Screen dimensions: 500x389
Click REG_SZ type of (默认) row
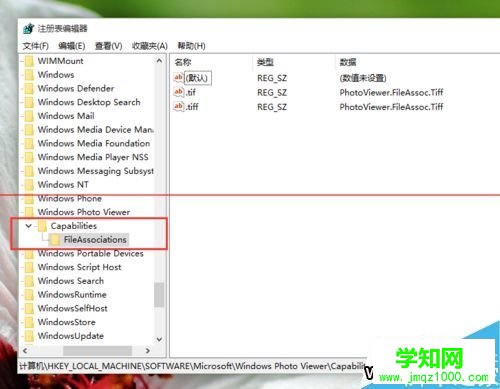tap(272, 78)
